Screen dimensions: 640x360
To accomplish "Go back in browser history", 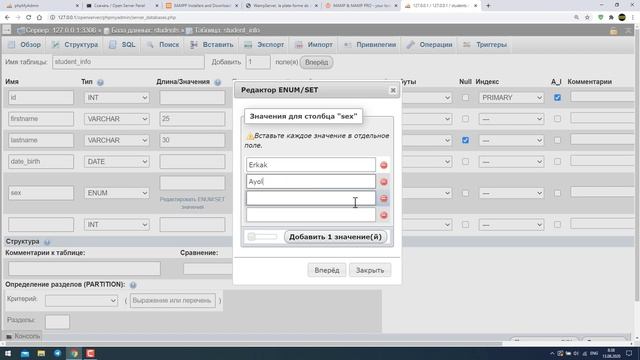I will pos(7,18).
